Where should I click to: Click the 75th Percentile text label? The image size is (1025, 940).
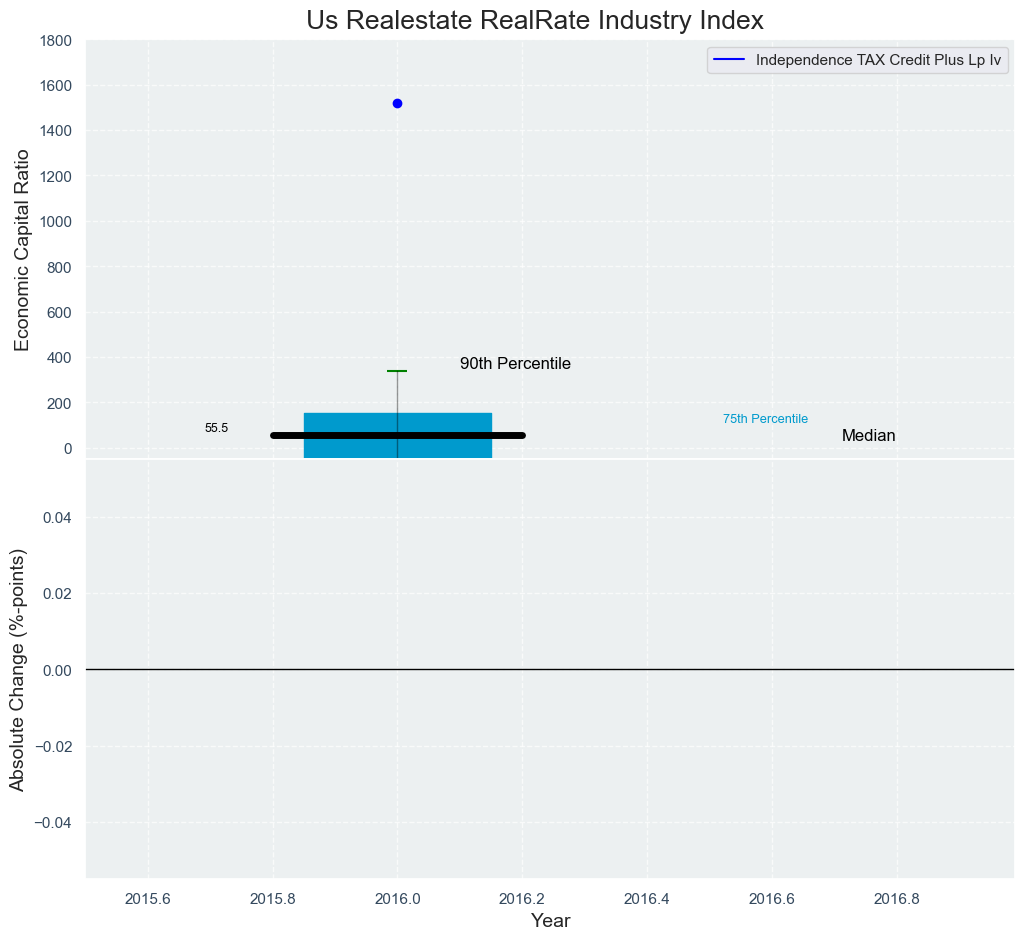765,419
